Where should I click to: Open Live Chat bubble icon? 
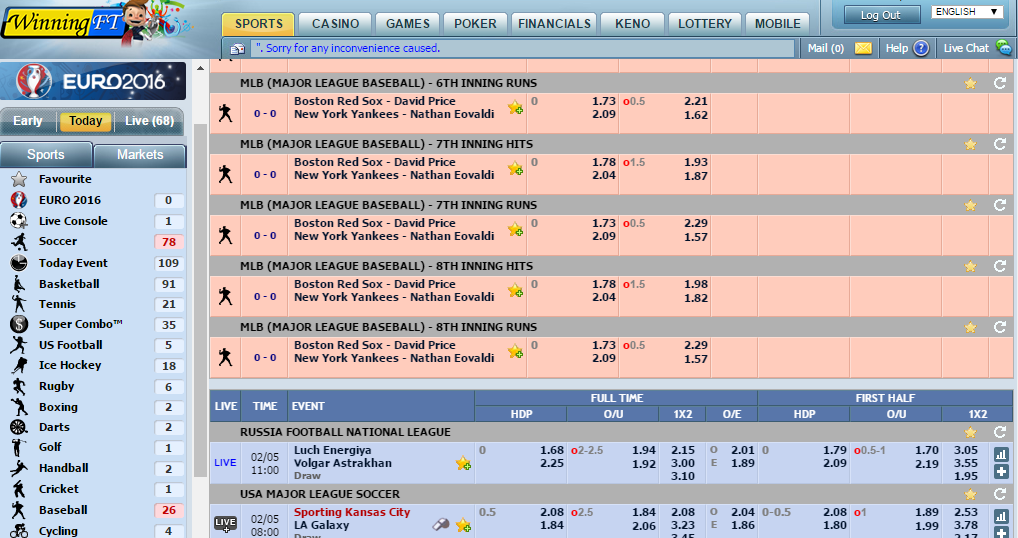pyautogui.click(x=1004, y=47)
